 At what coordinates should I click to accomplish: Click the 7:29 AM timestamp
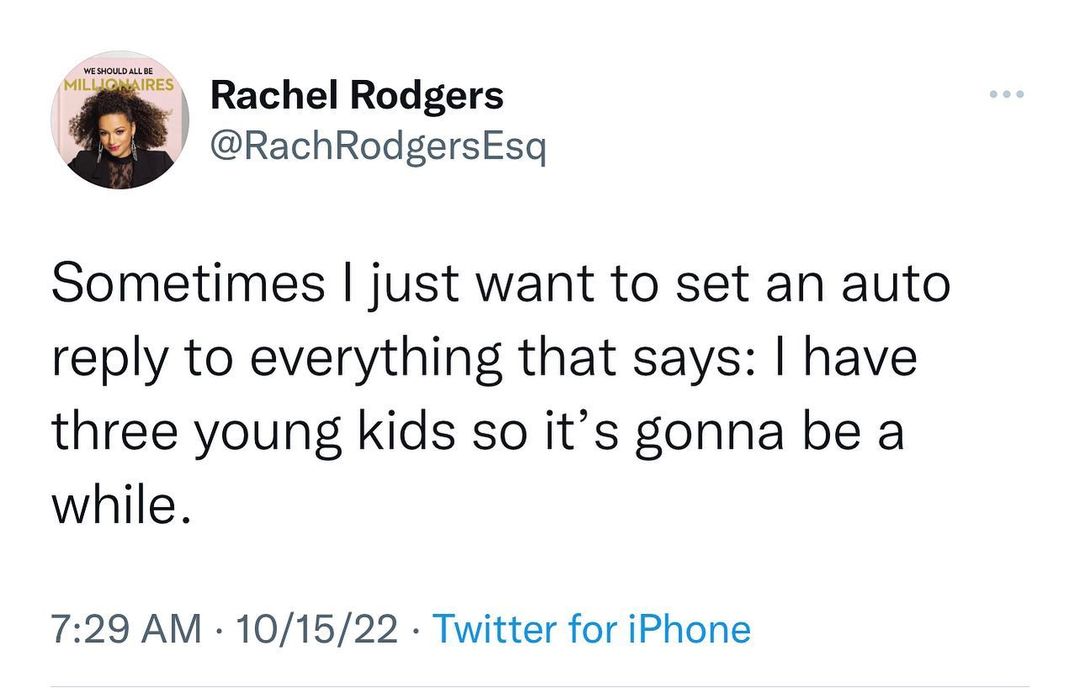pos(124,629)
